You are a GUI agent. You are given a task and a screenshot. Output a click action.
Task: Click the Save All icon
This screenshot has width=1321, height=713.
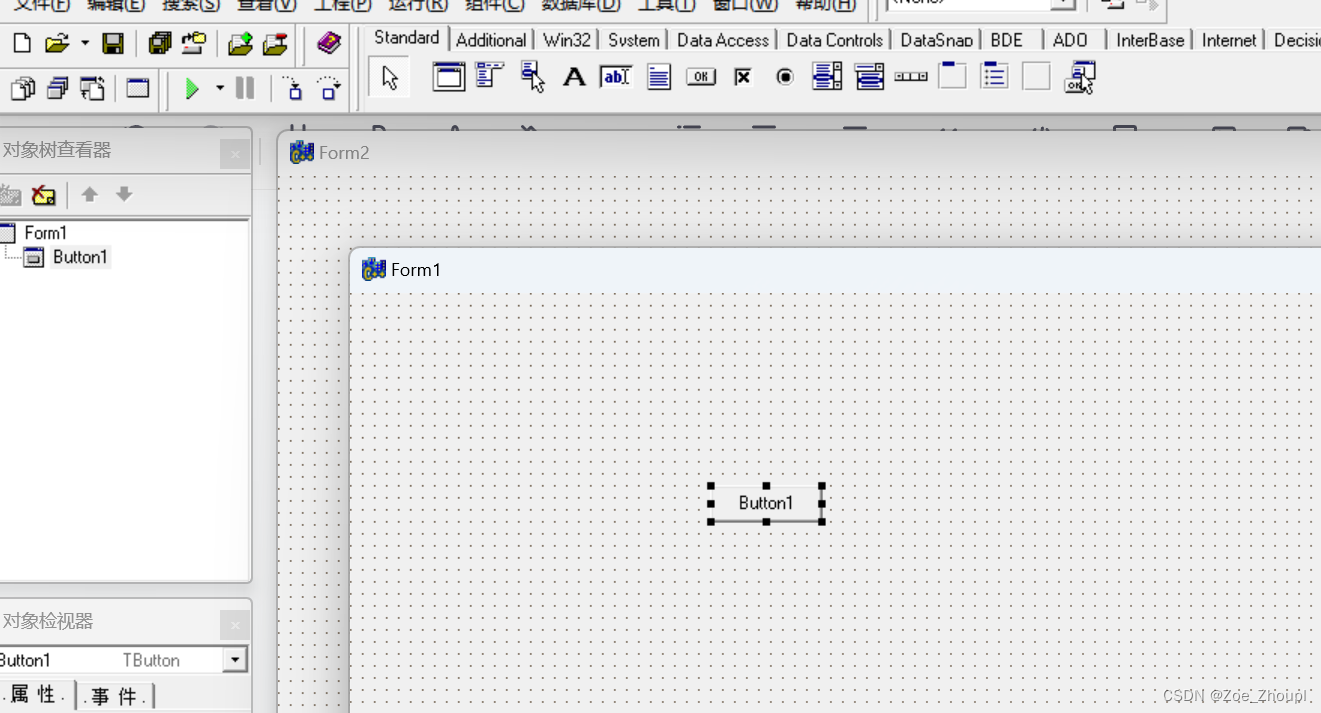click(x=159, y=43)
